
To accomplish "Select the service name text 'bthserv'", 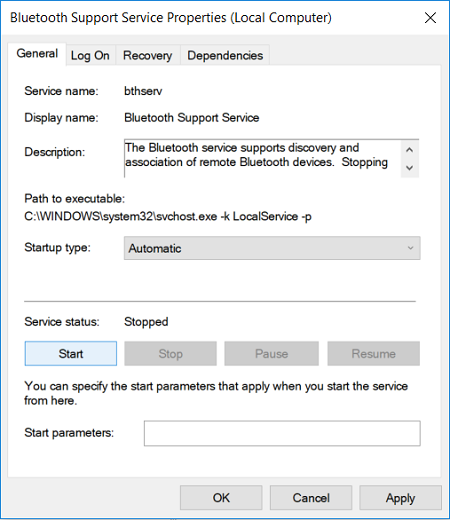I will point(143,91).
